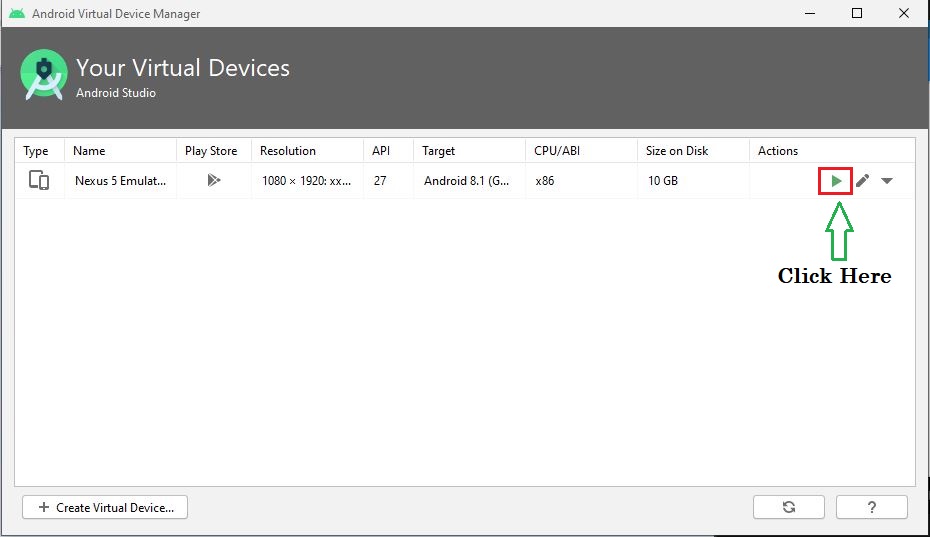Viewport: 930px width, 537px height.
Task: Click the Play Store icon in the row
Action: click(x=213, y=181)
